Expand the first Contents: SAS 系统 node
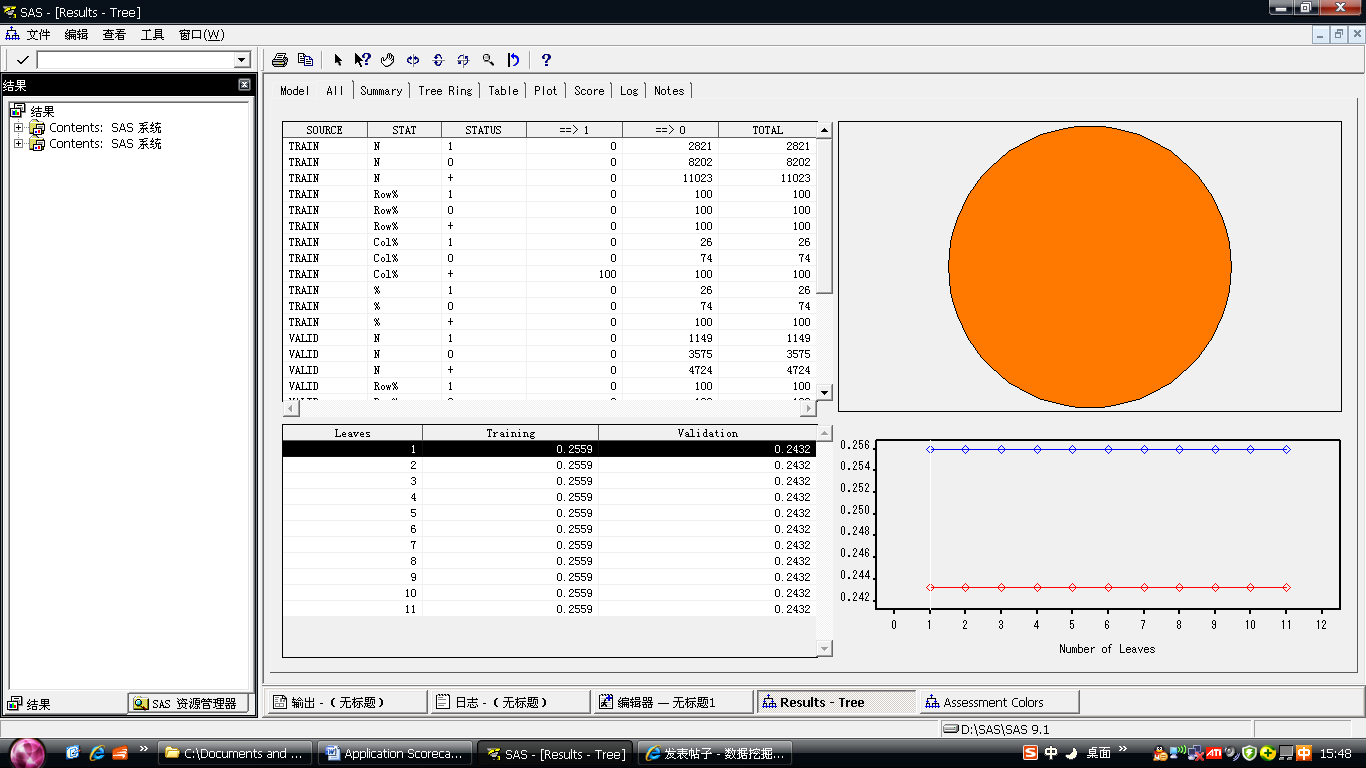This screenshot has width=1366, height=768. click(x=18, y=128)
